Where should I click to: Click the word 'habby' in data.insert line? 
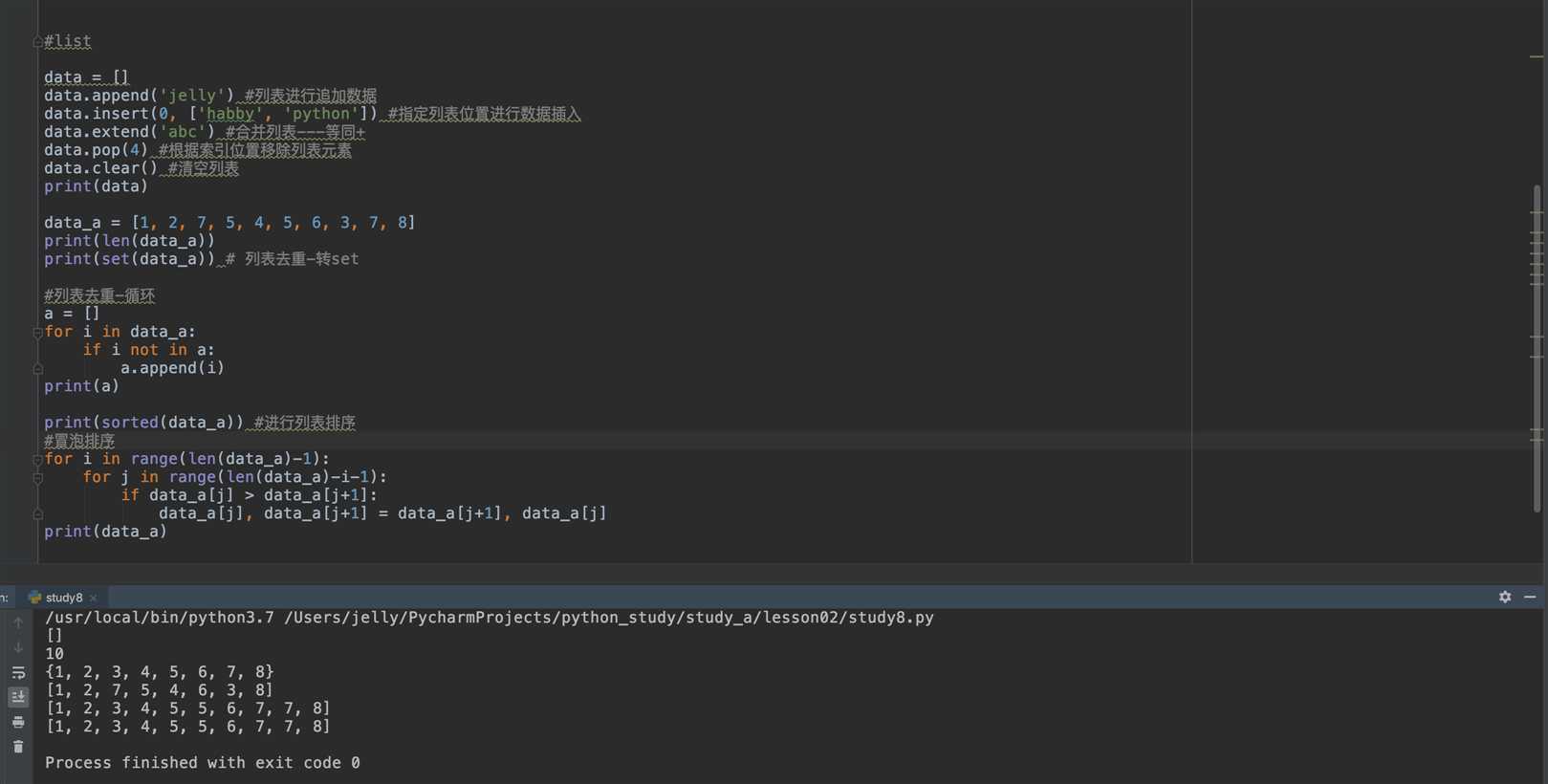[x=230, y=114]
